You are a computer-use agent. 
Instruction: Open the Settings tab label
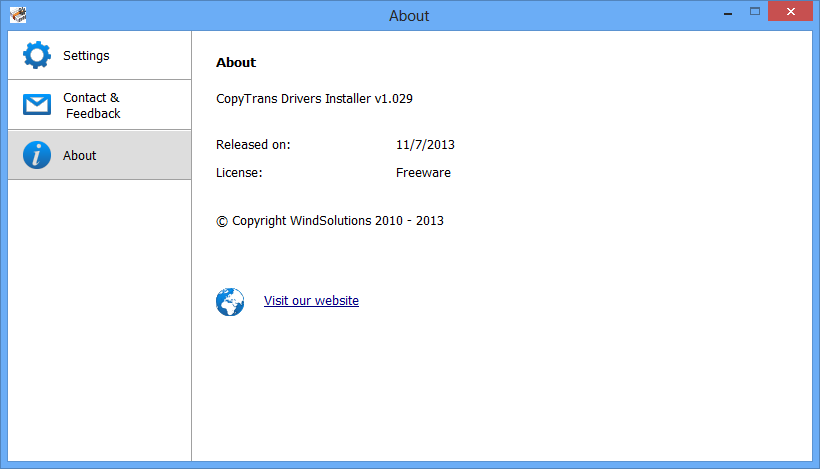[86, 55]
